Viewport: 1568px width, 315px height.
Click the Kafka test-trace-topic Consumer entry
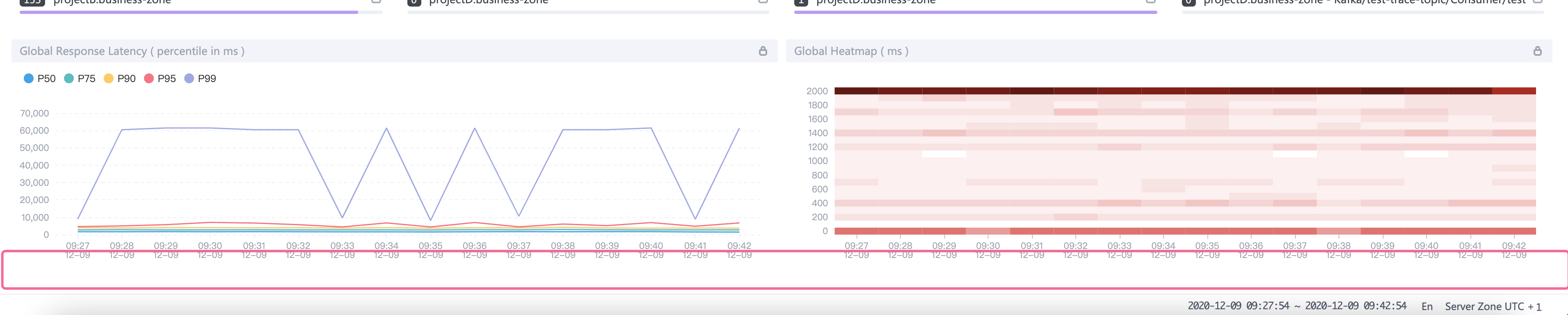tap(1363, 2)
